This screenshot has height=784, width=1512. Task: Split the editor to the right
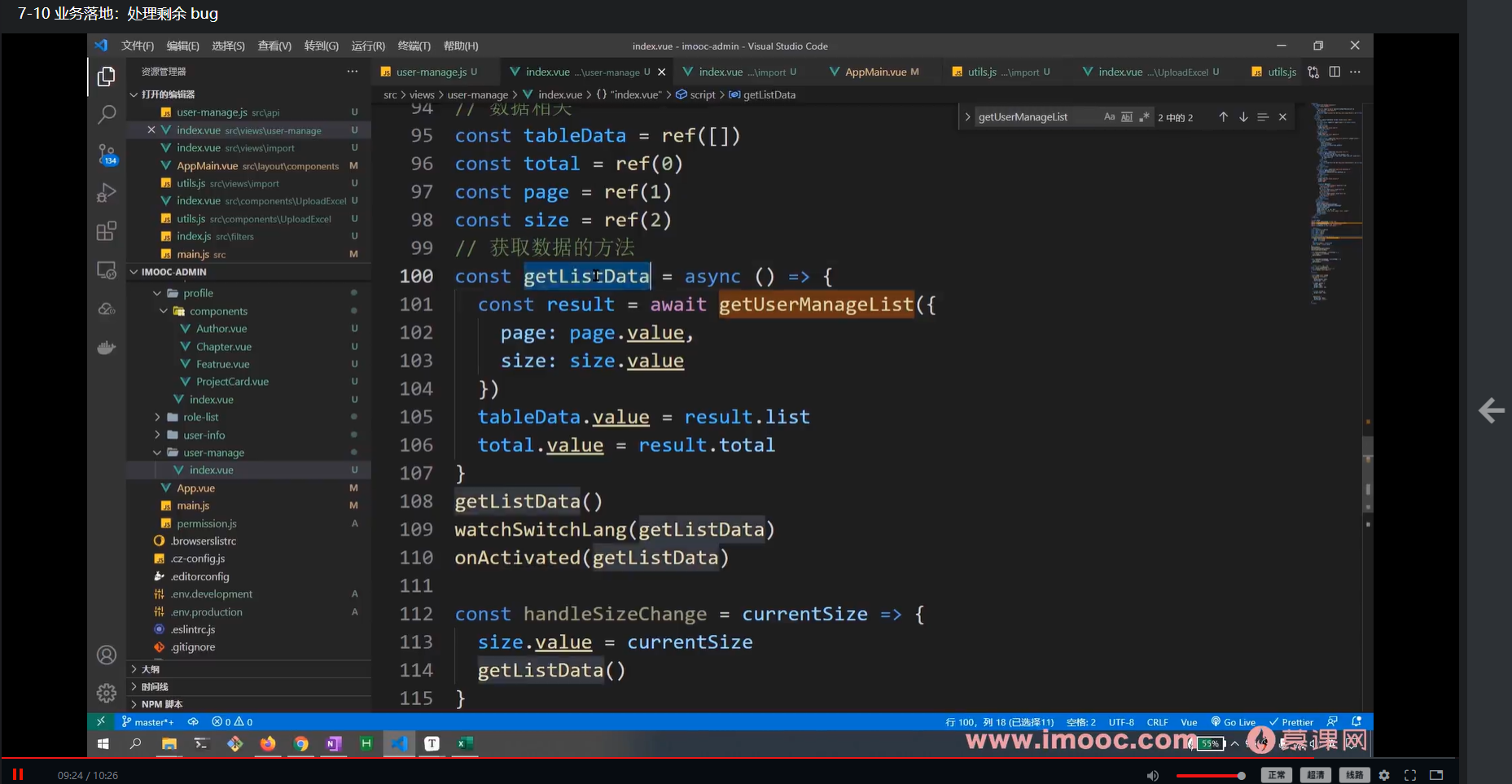click(1335, 72)
